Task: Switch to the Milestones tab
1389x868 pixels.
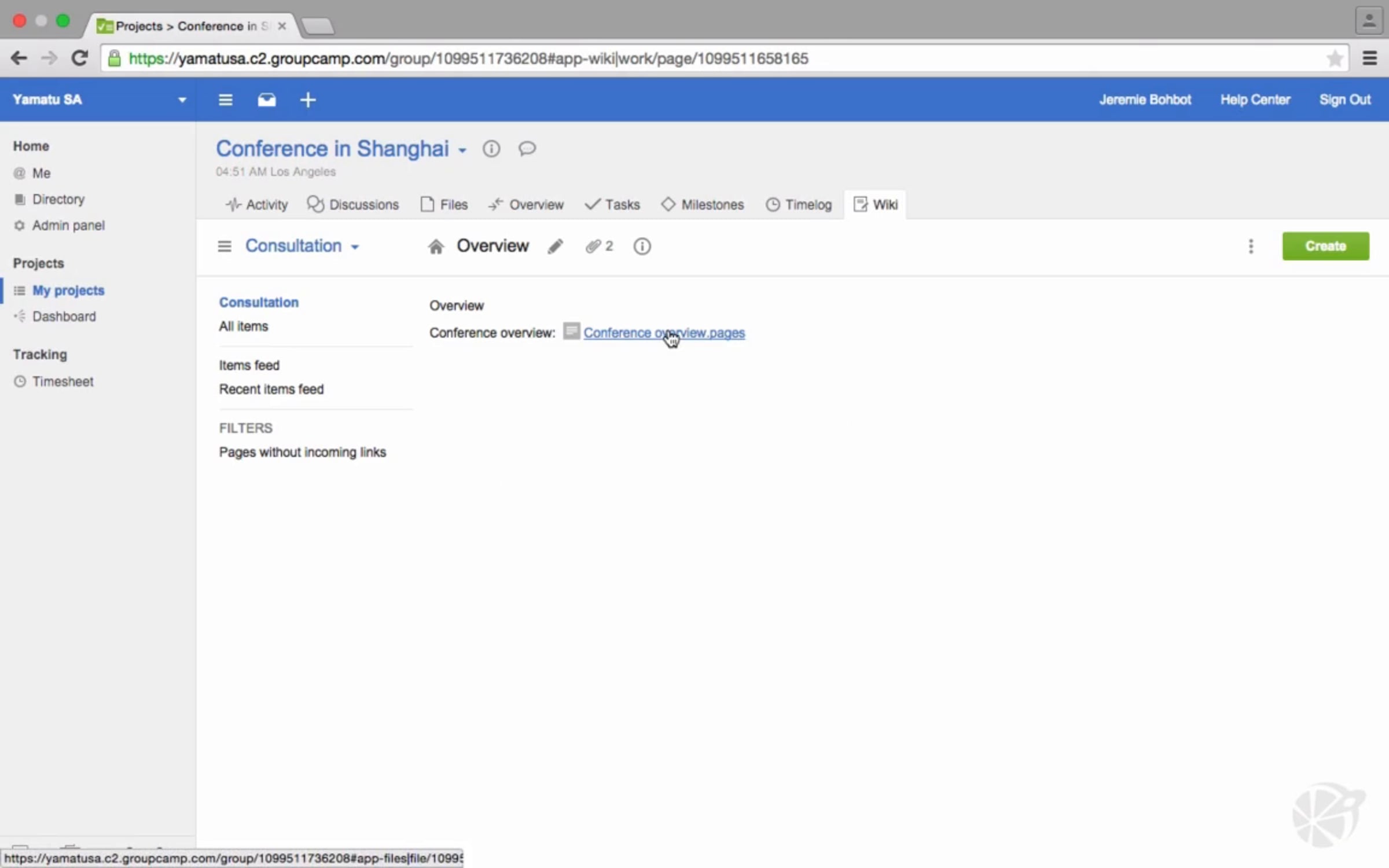Action: point(703,204)
